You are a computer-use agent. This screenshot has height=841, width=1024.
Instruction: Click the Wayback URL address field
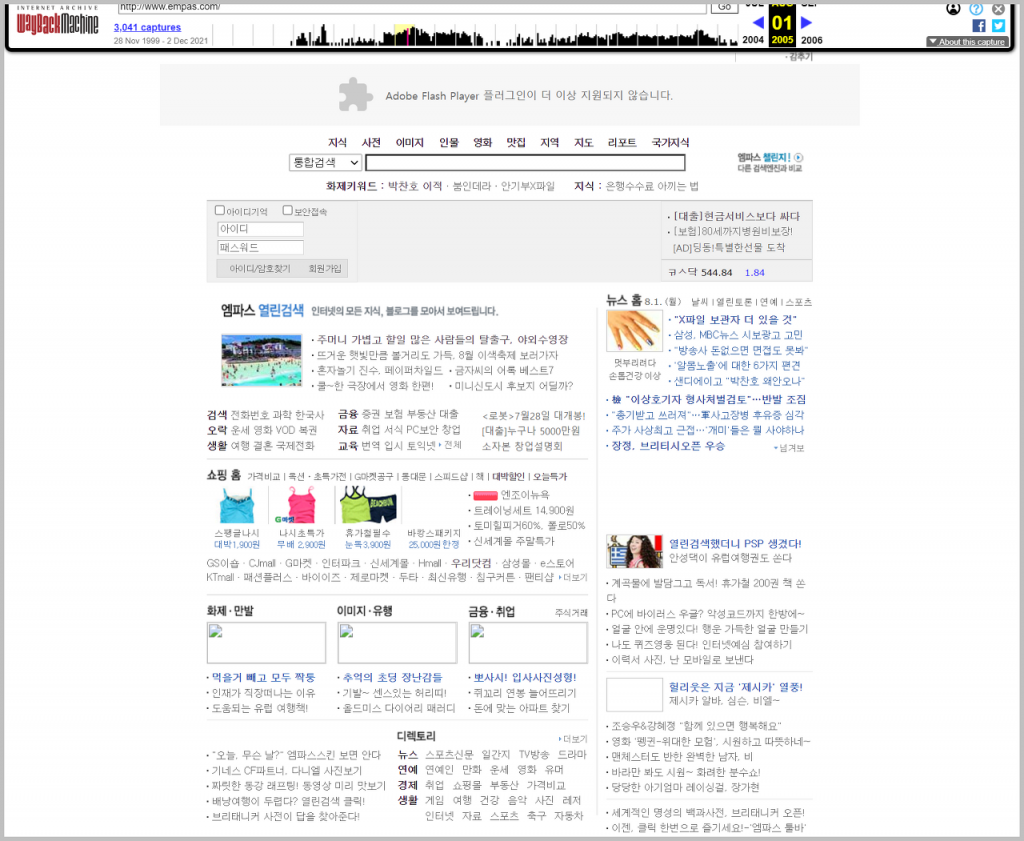pos(412,7)
